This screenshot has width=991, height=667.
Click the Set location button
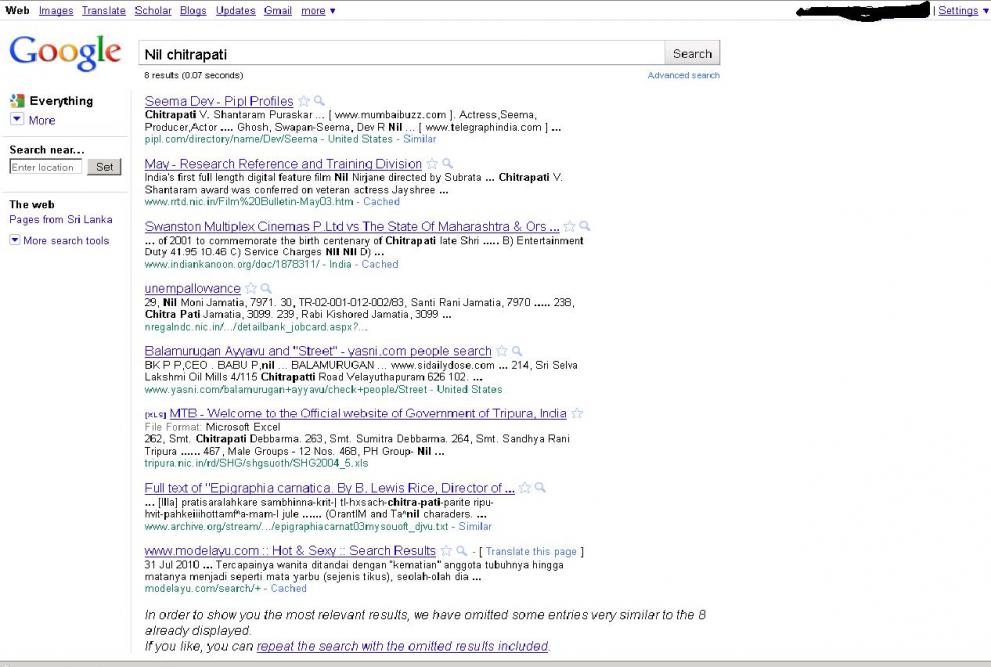coord(104,167)
